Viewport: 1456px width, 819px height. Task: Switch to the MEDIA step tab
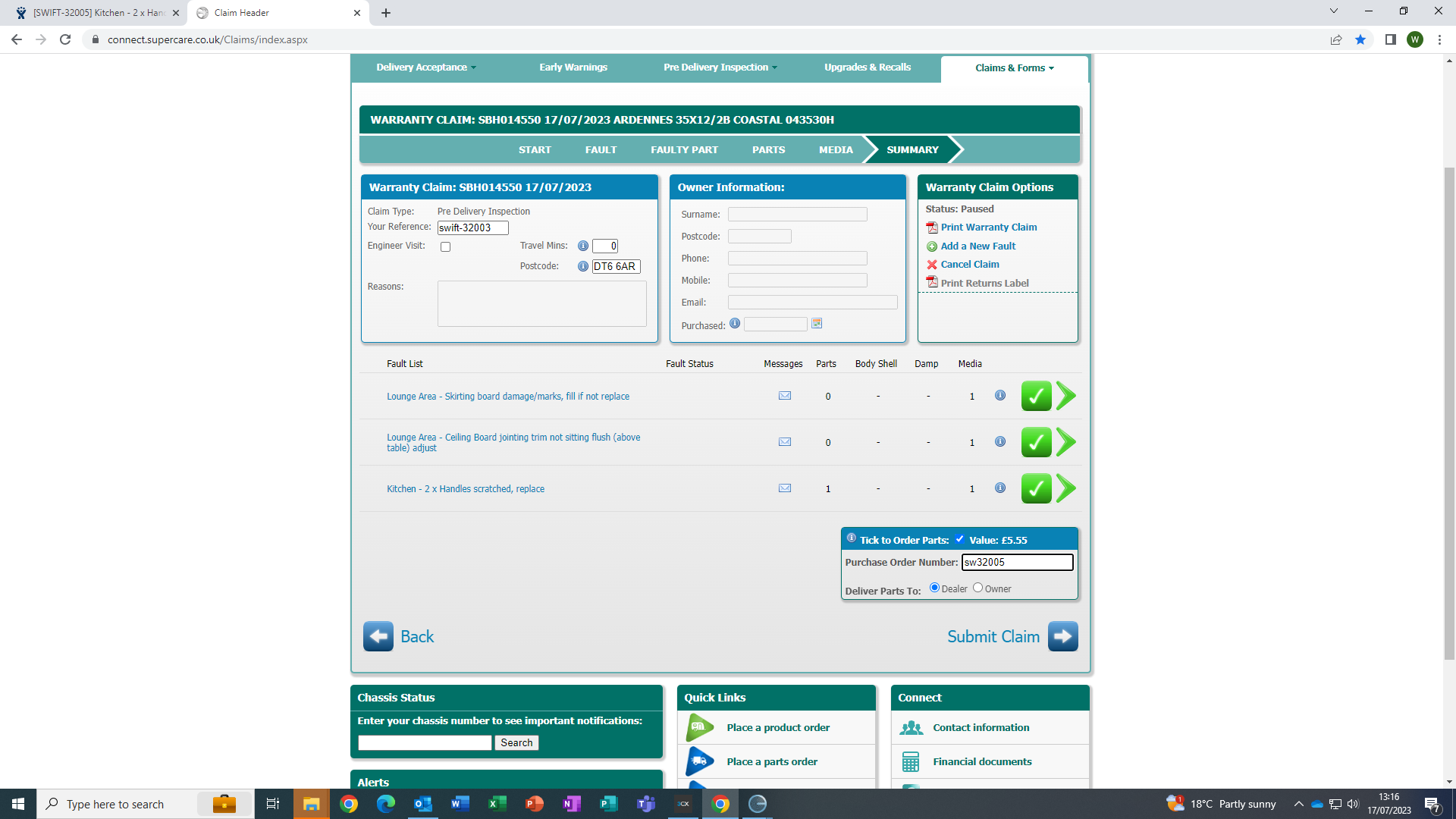[836, 150]
